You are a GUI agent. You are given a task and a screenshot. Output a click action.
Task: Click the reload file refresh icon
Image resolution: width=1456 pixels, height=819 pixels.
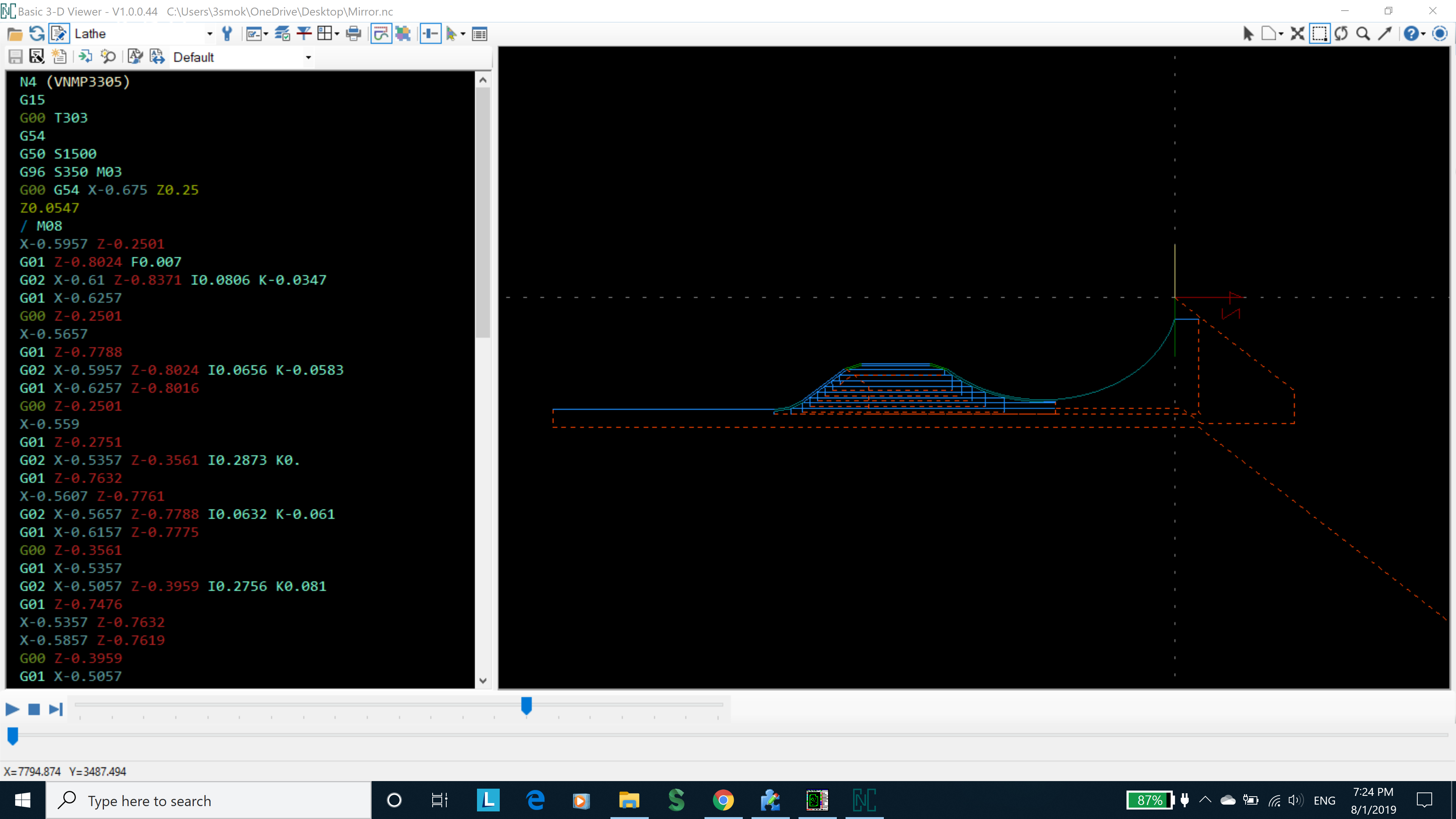point(37,34)
